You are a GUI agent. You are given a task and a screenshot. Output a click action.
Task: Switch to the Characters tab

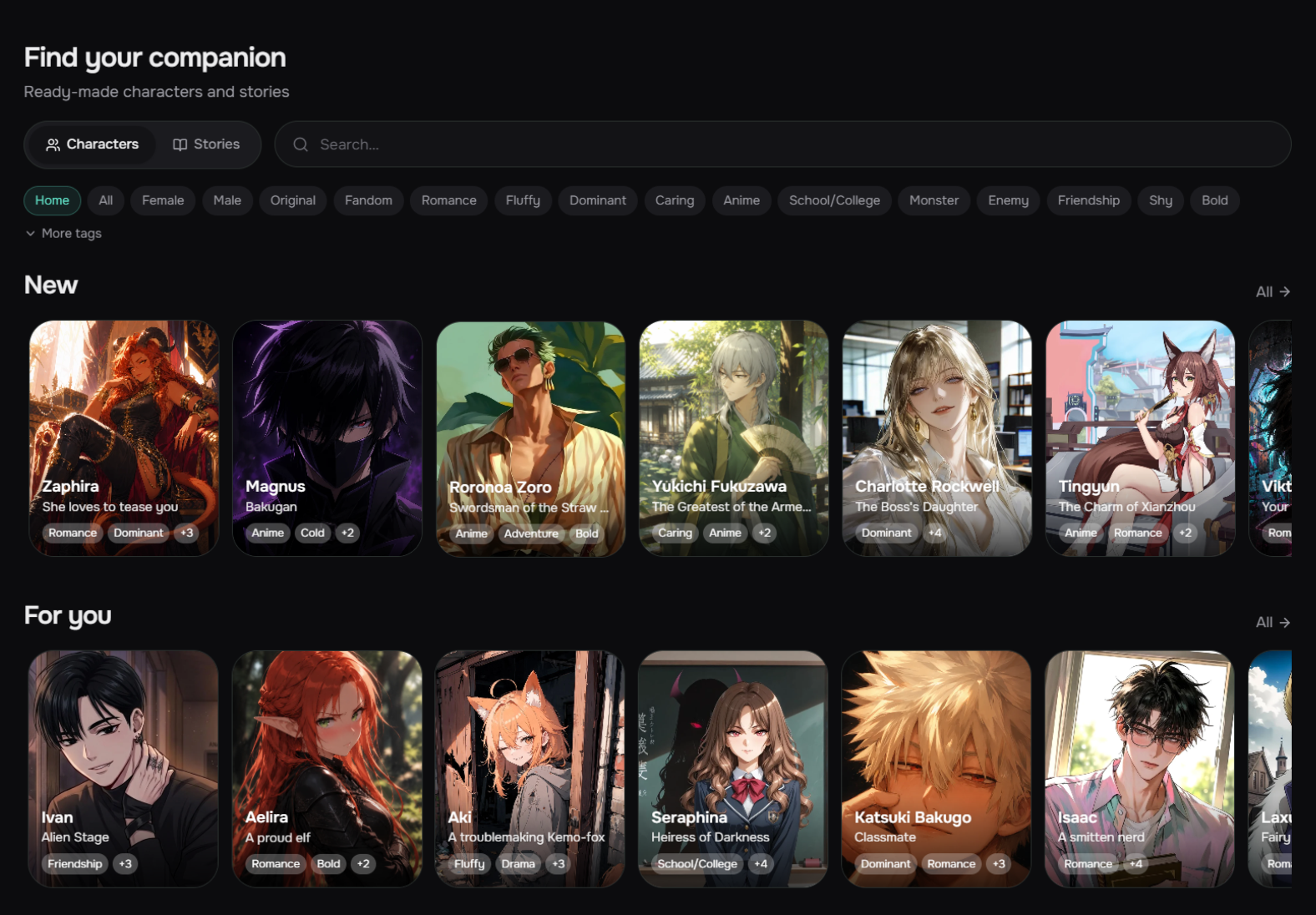pos(91,144)
